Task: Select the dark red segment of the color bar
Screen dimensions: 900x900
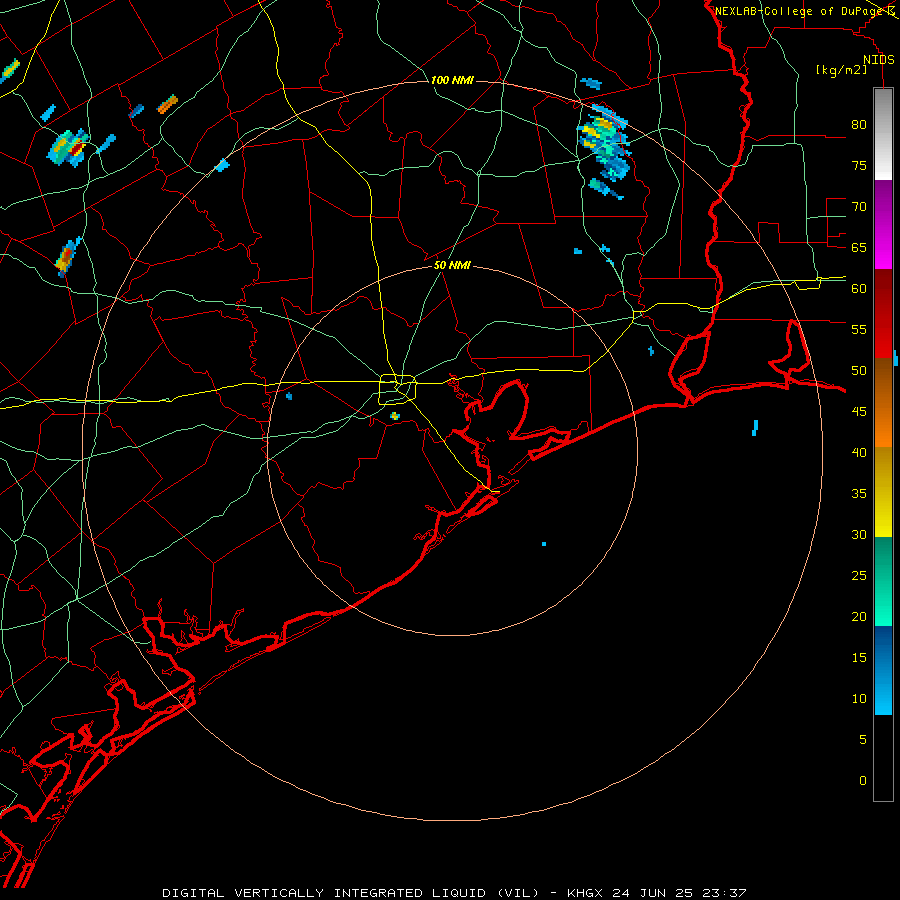Action: (x=883, y=314)
